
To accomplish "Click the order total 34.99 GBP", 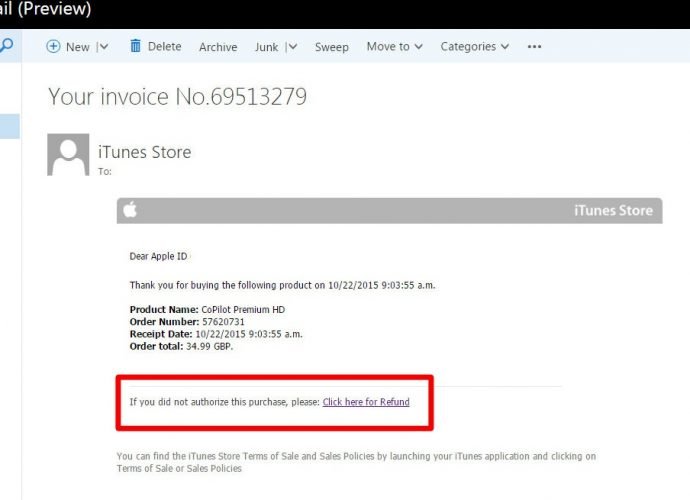I will 209,346.
